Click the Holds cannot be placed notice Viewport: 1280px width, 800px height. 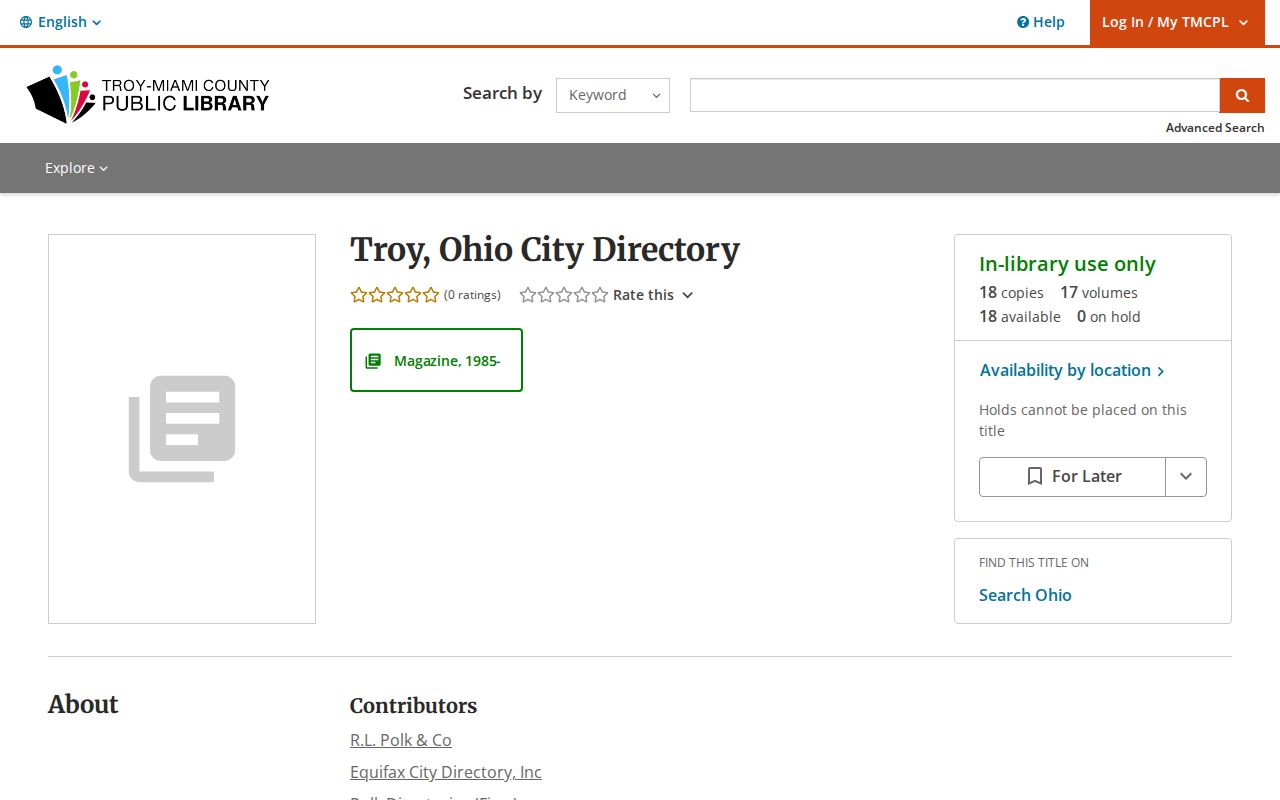(1083, 420)
